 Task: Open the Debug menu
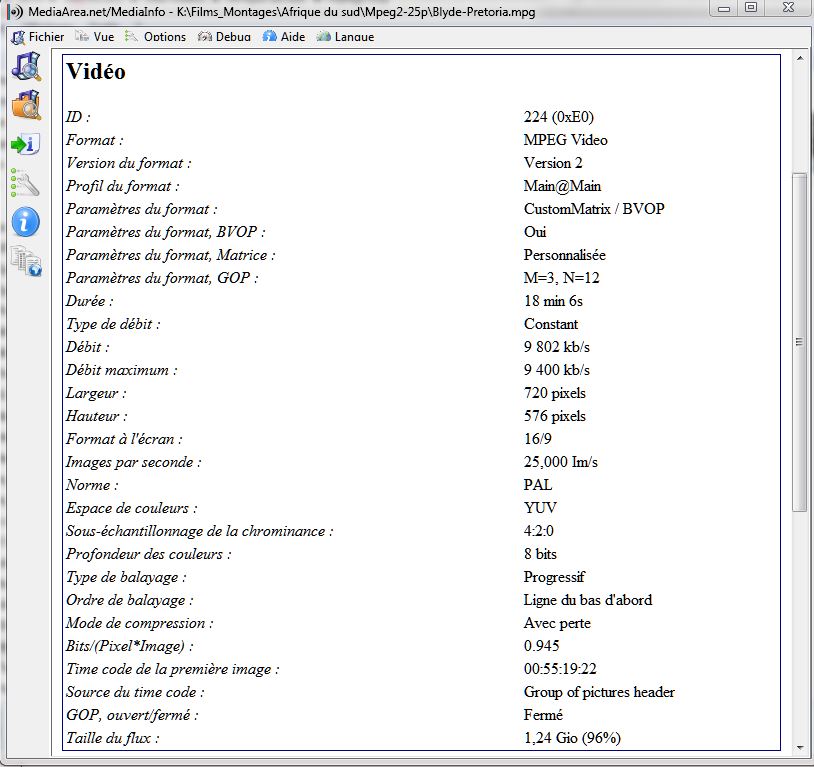[224, 37]
